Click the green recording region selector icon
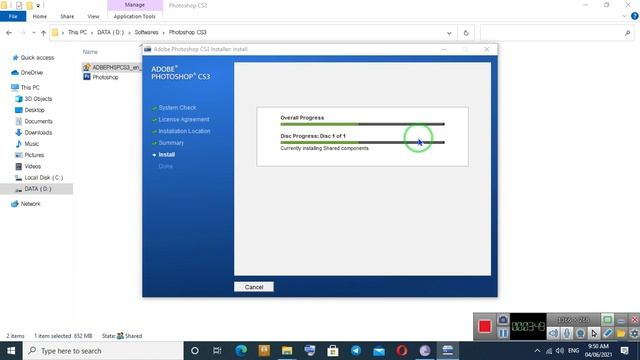Screen dimensions: 640x360 click(607, 320)
